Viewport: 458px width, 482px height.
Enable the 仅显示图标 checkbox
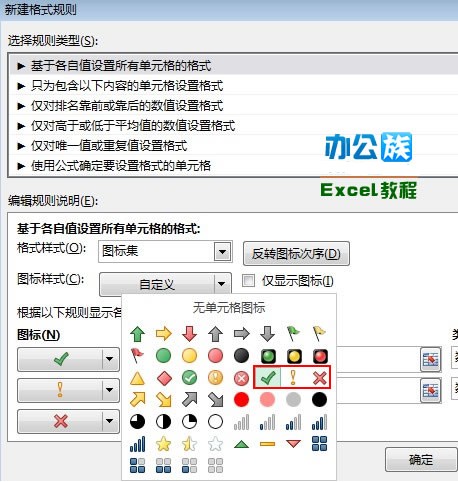[x=248, y=281]
